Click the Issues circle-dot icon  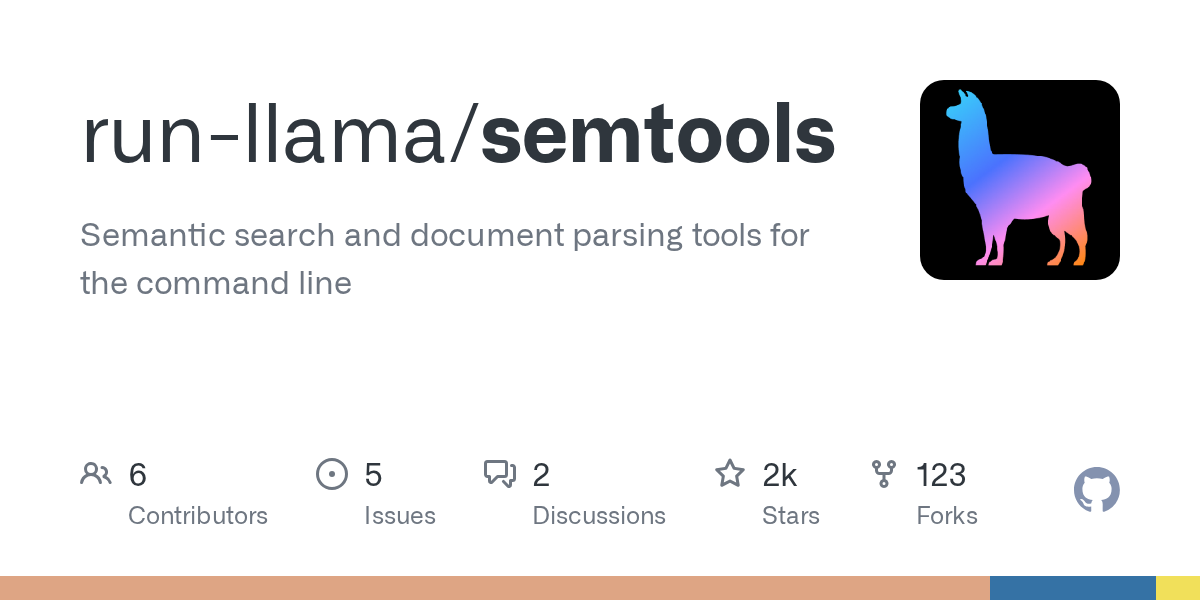[331, 474]
